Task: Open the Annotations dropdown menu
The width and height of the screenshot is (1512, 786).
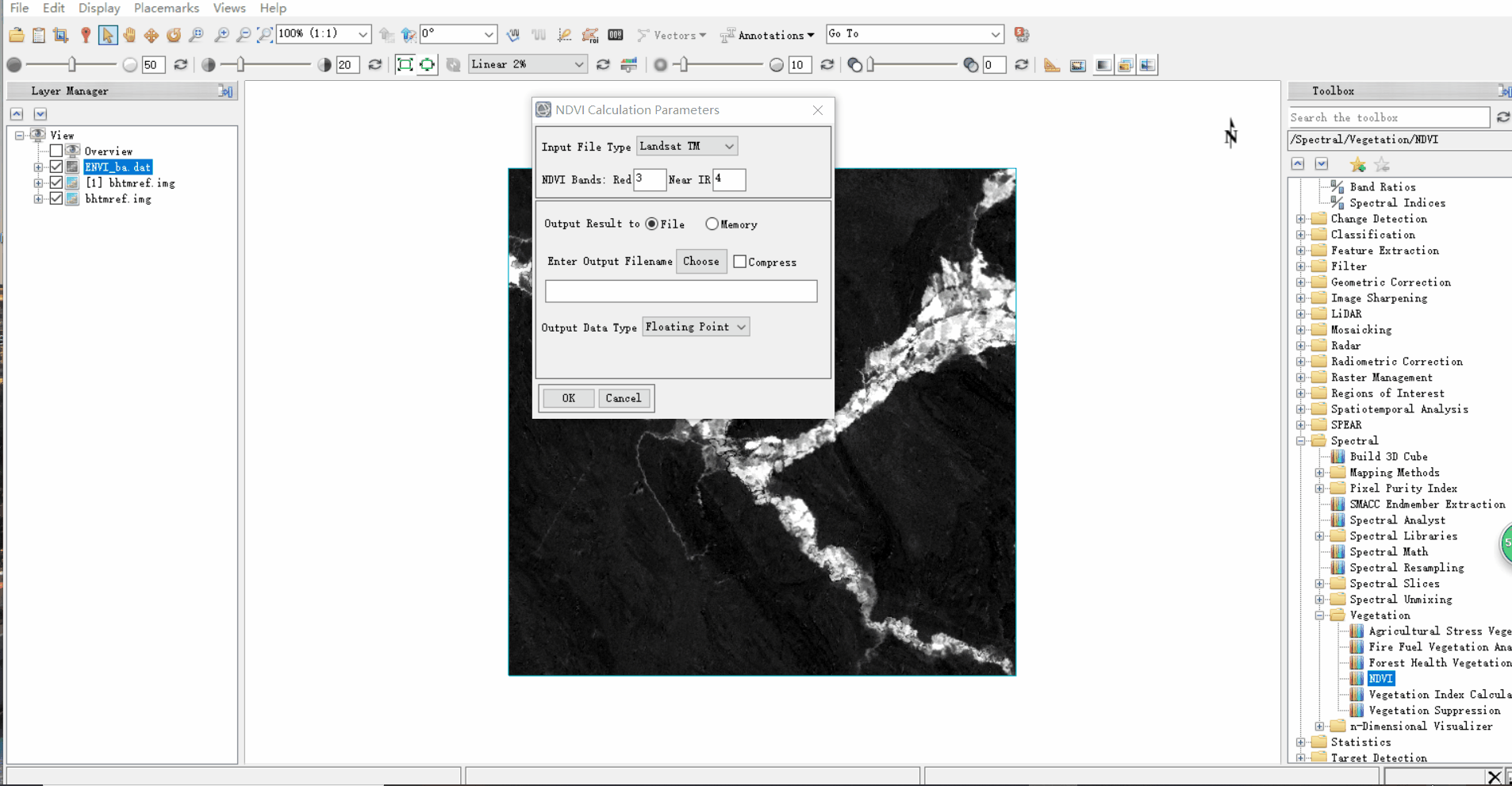Action: point(767,35)
